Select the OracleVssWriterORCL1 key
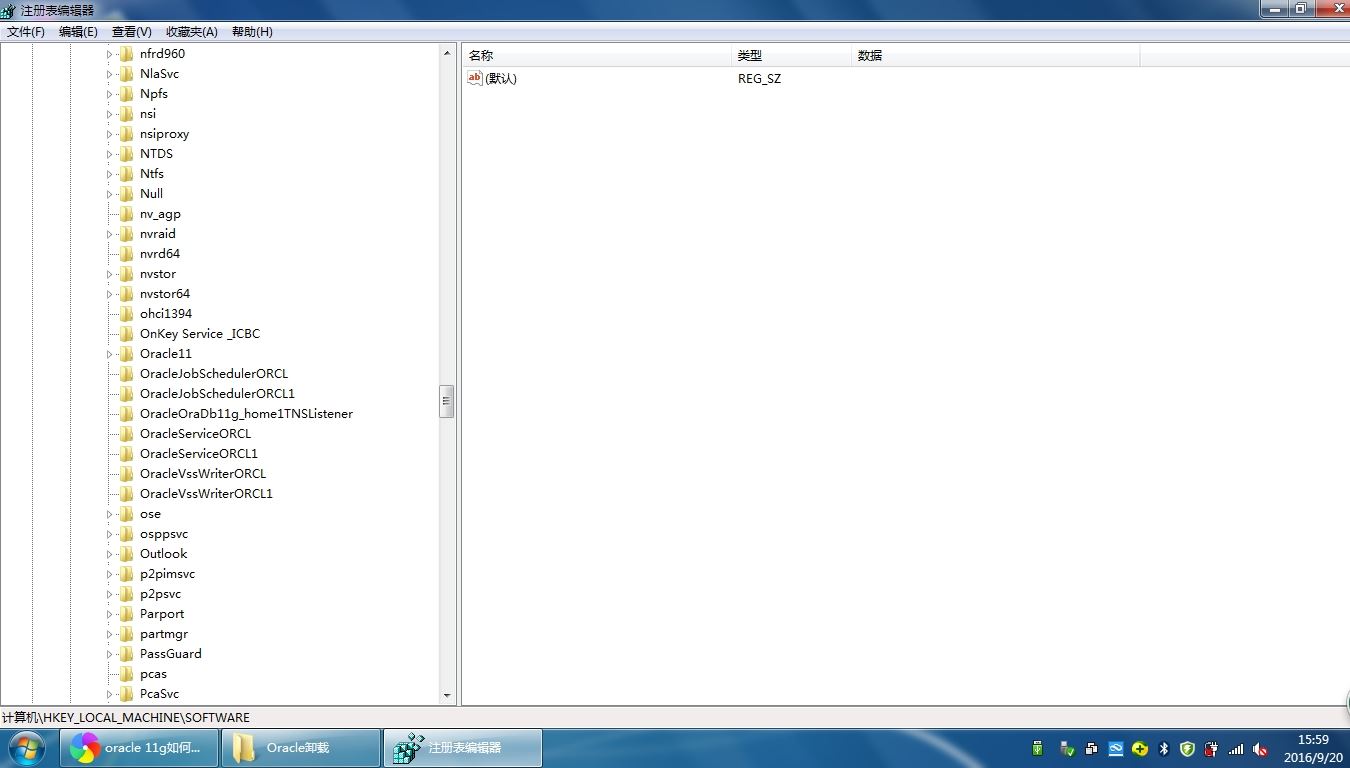 206,494
